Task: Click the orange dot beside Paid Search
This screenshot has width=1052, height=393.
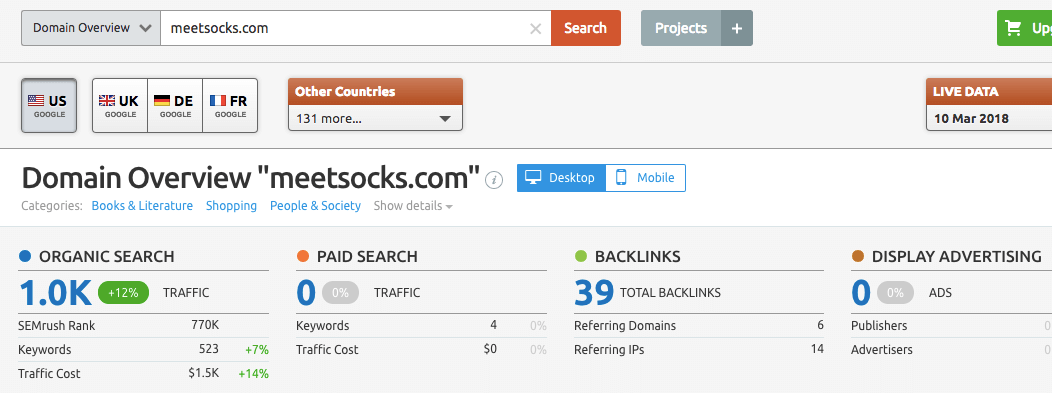Action: (x=303, y=256)
